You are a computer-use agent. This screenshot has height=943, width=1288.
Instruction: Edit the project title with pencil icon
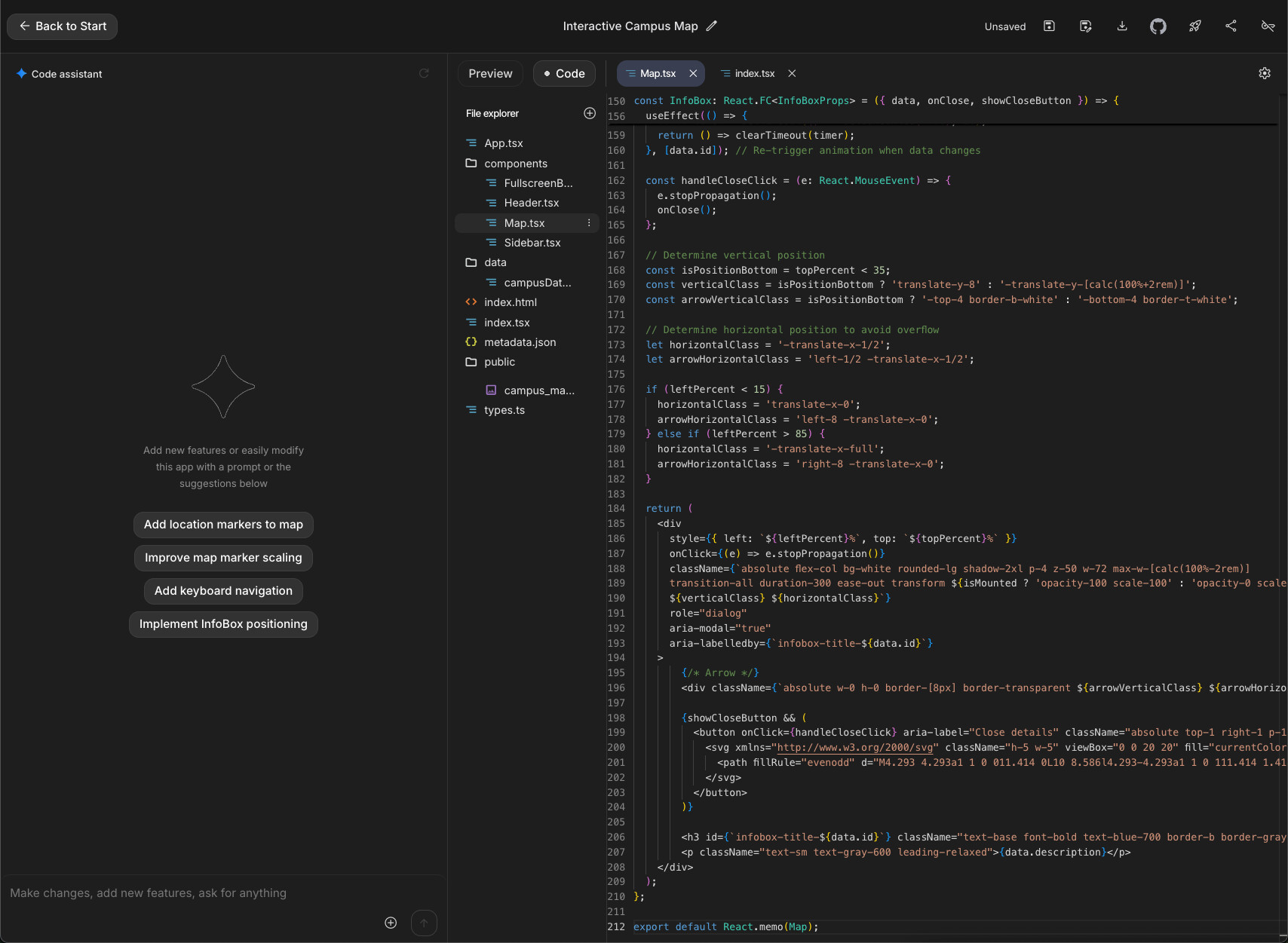click(x=712, y=26)
